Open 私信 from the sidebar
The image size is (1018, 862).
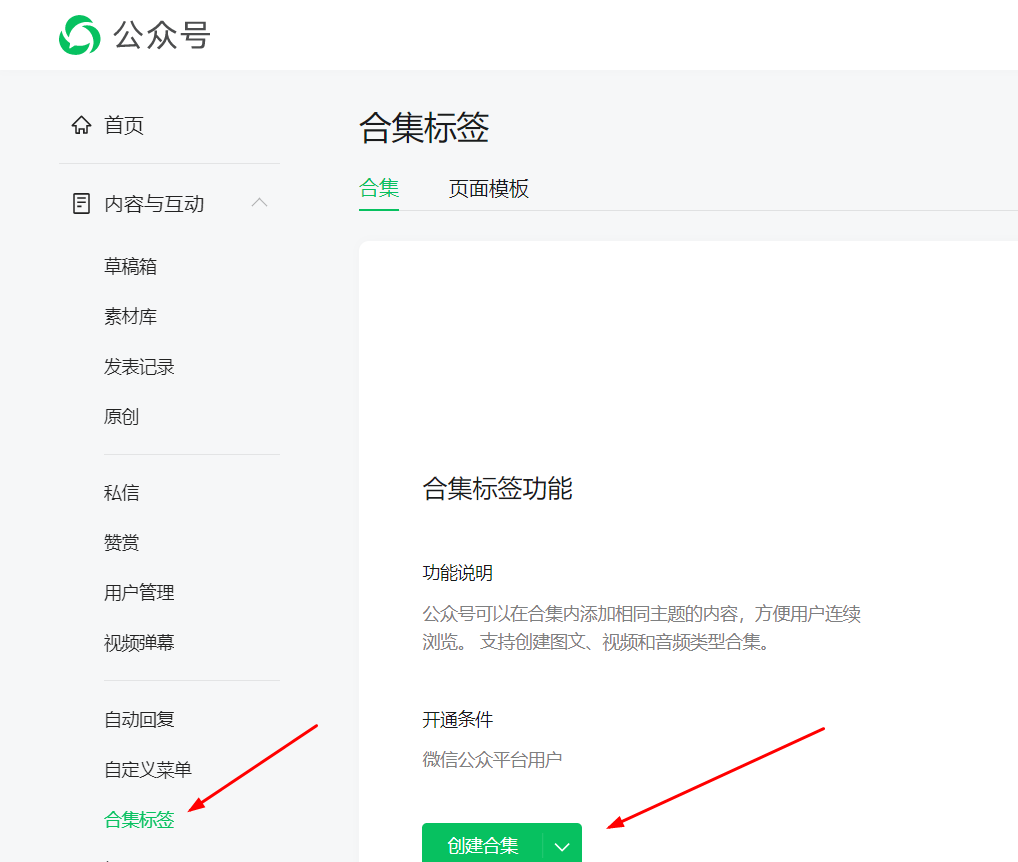(120, 491)
